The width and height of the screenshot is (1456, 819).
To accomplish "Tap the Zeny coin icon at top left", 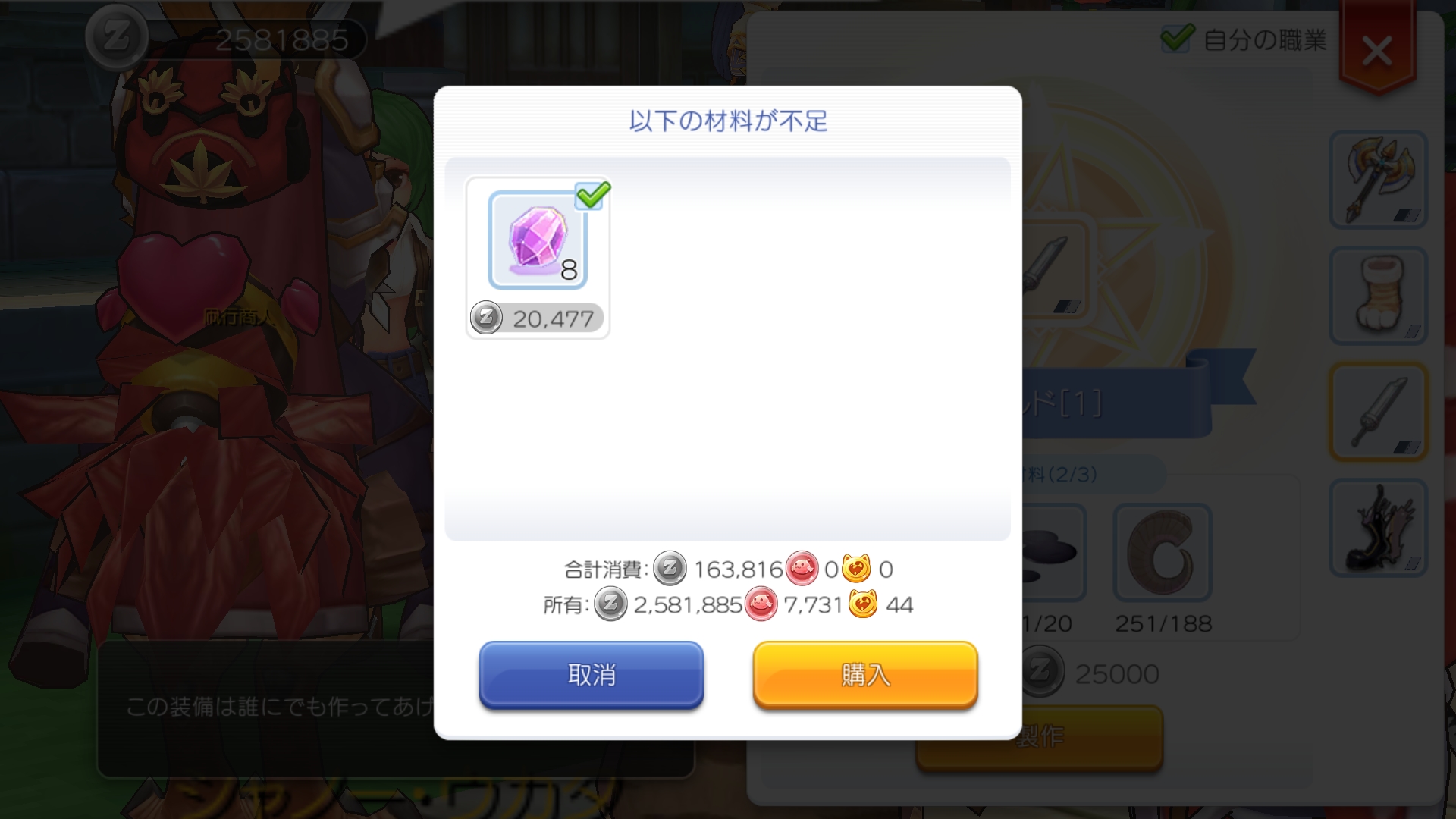I will (116, 38).
